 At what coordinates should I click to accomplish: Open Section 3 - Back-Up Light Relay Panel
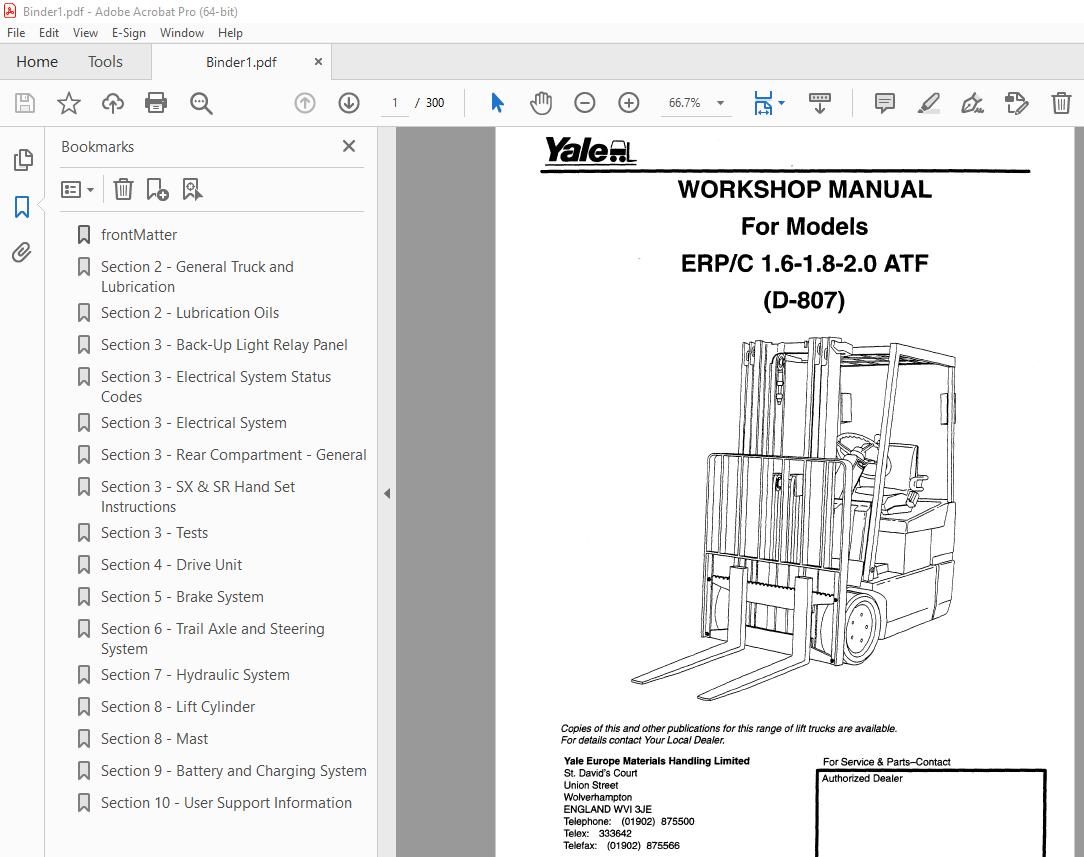click(x=224, y=345)
